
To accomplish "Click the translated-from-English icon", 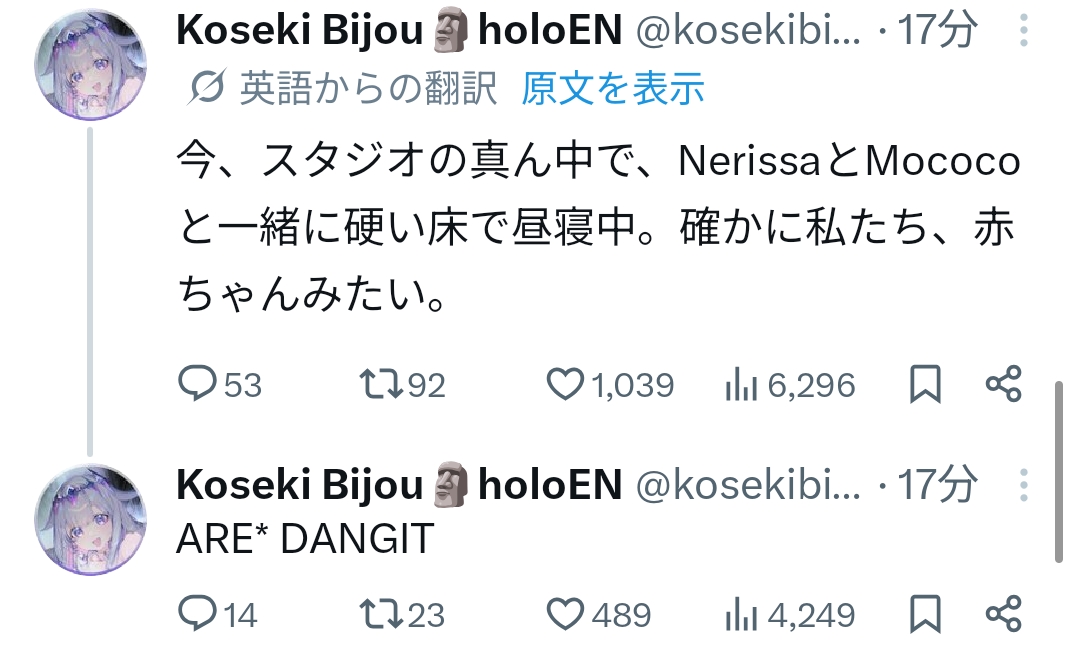I will click(207, 90).
